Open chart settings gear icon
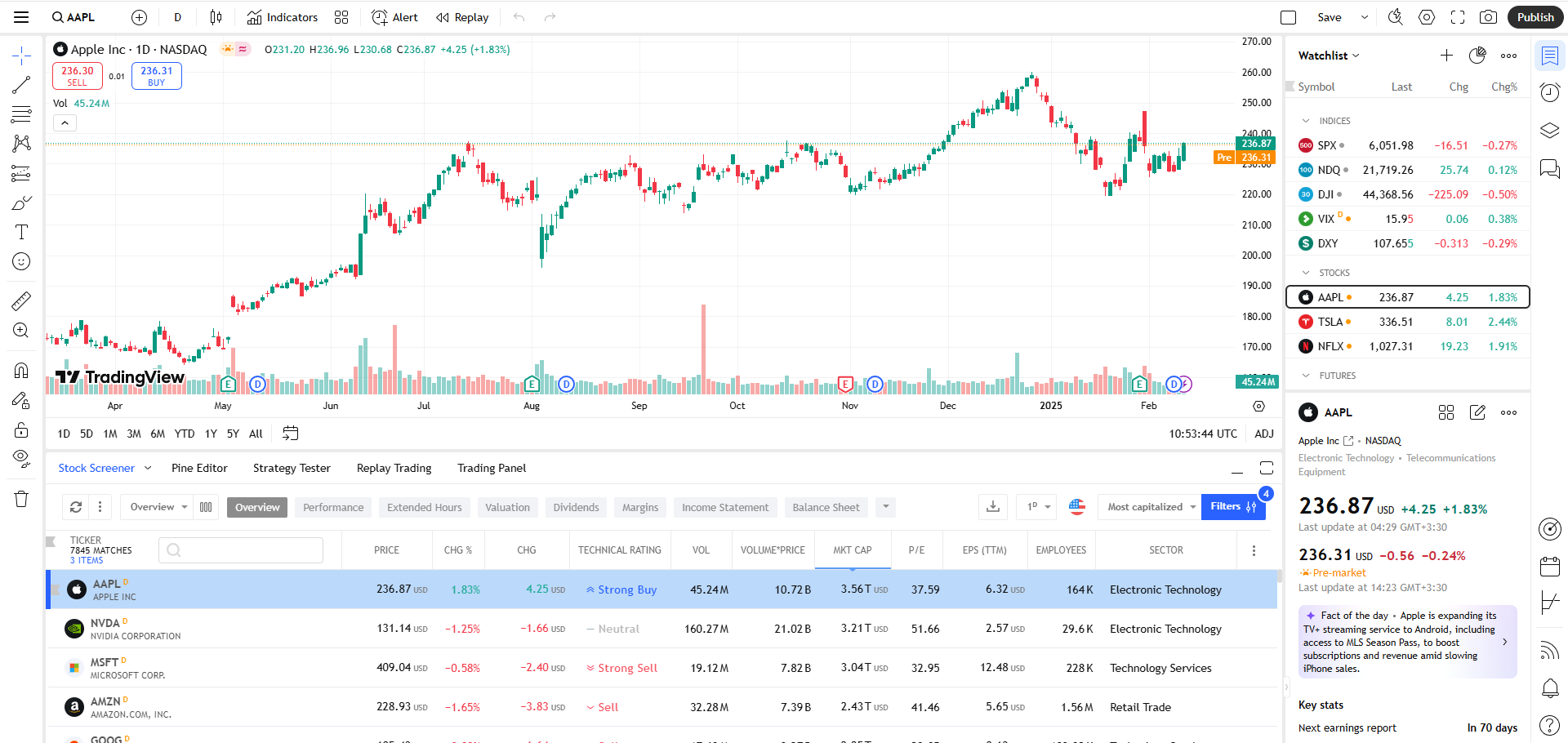Viewport: 1568px width, 743px height. click(1427, 17)
